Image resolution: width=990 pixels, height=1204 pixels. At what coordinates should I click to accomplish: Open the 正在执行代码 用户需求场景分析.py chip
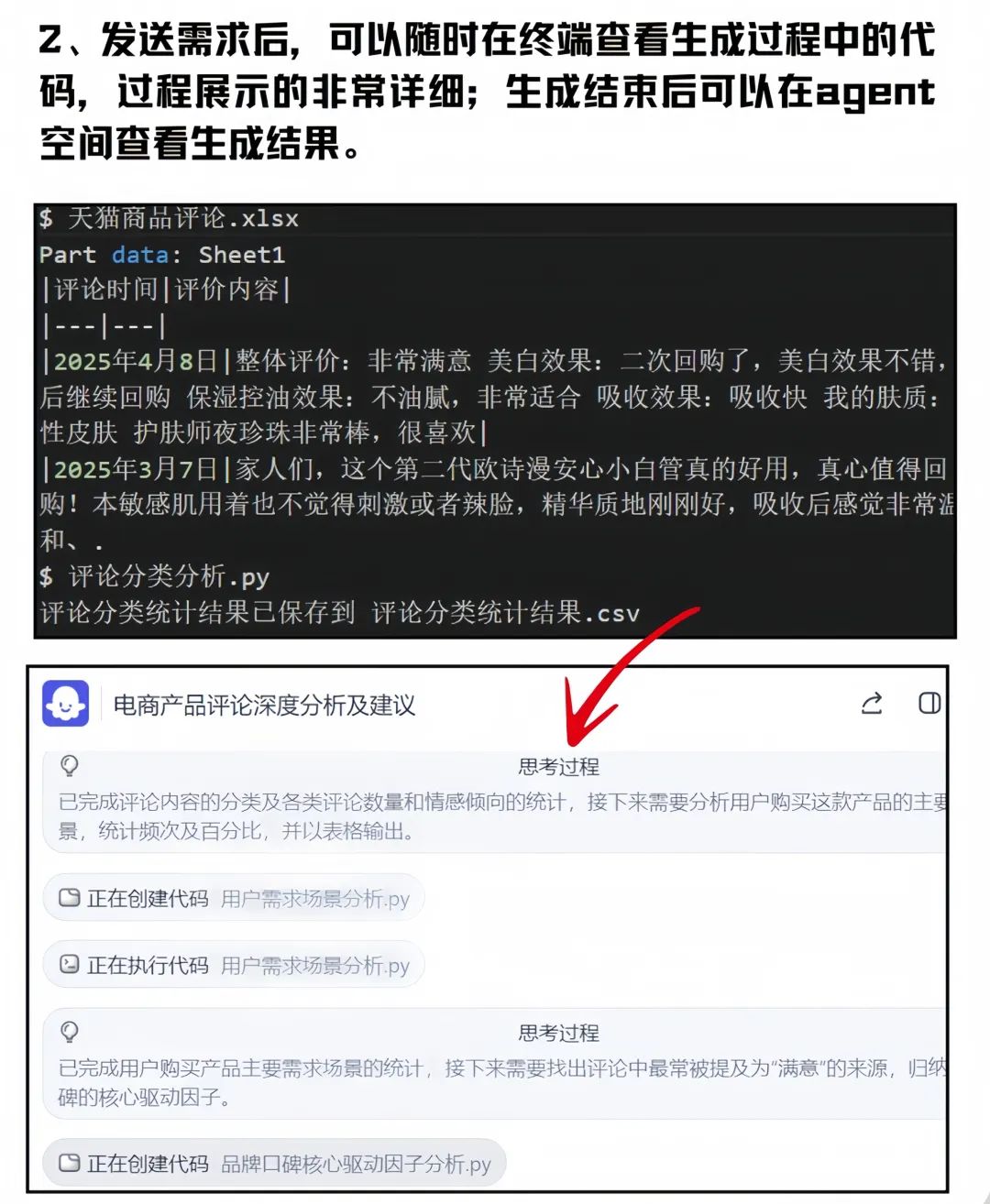(234, 964)
